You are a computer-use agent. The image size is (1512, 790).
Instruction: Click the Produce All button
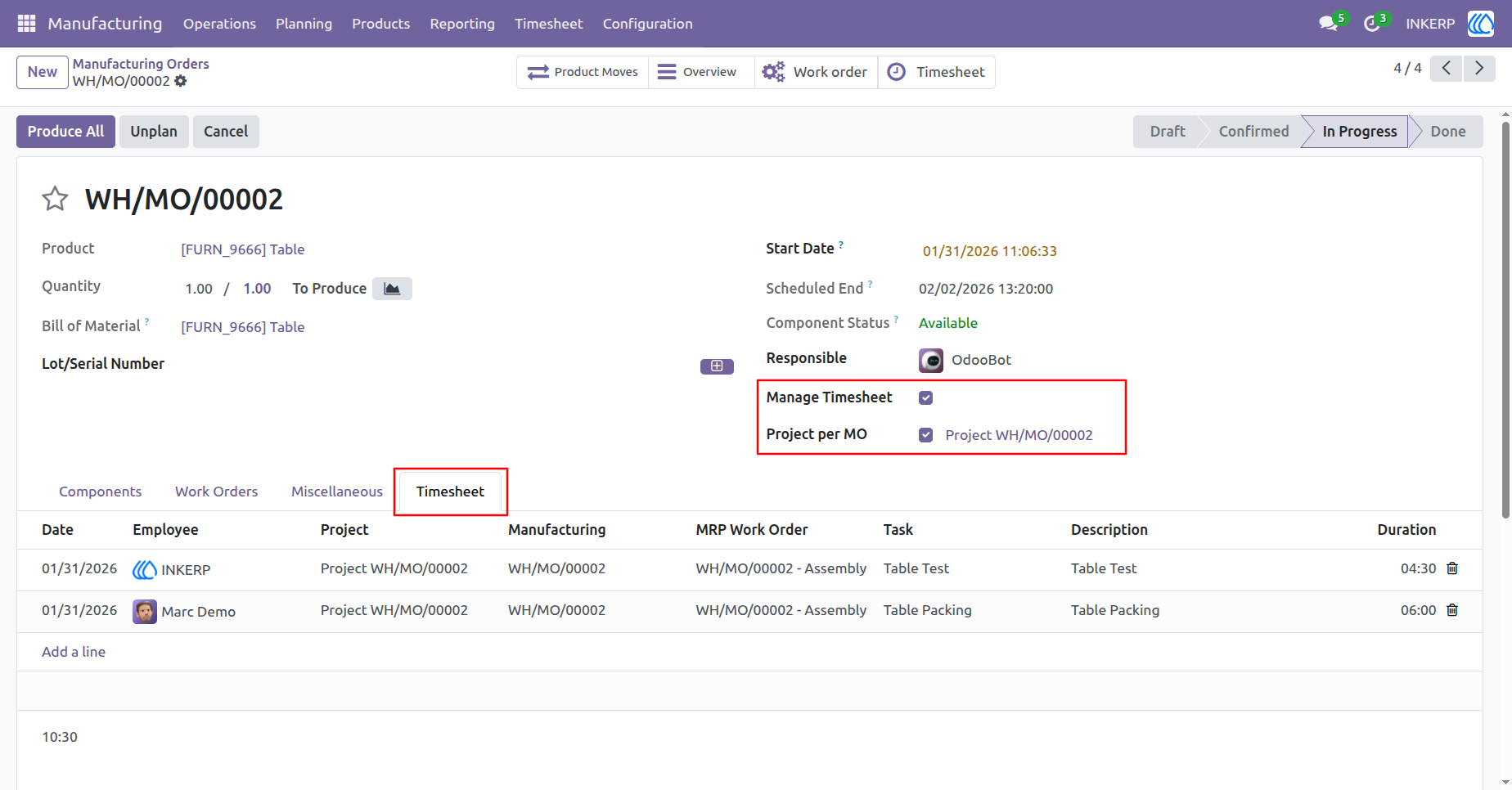(65, 132)
